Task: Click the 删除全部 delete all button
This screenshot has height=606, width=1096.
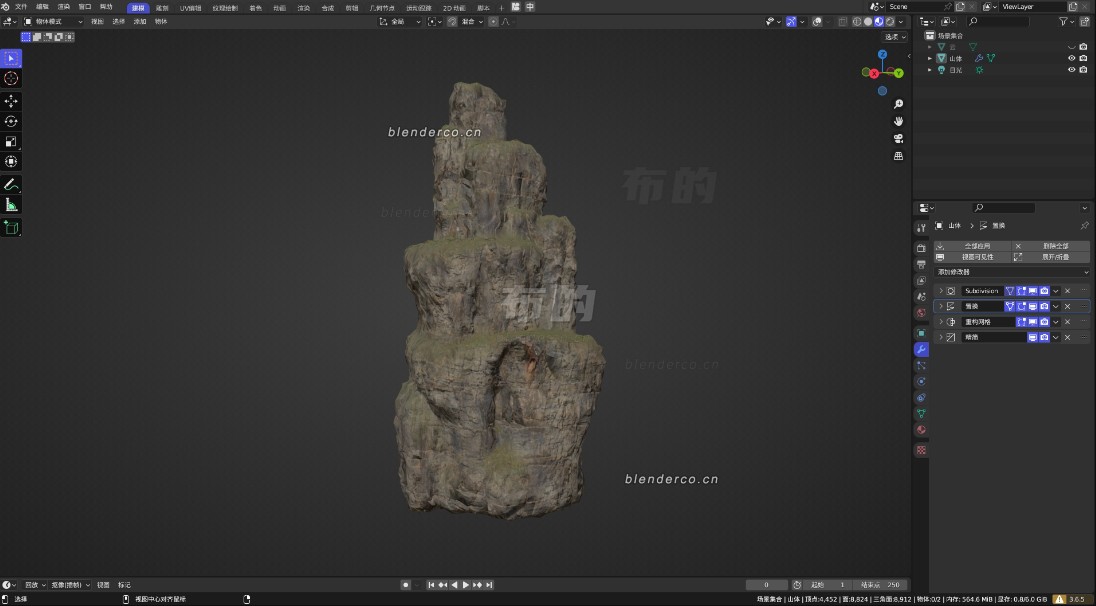Action: 1051,246
